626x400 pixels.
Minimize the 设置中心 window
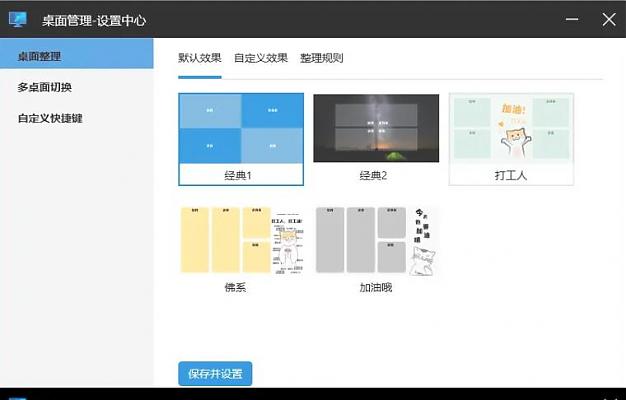pos(571,19)
